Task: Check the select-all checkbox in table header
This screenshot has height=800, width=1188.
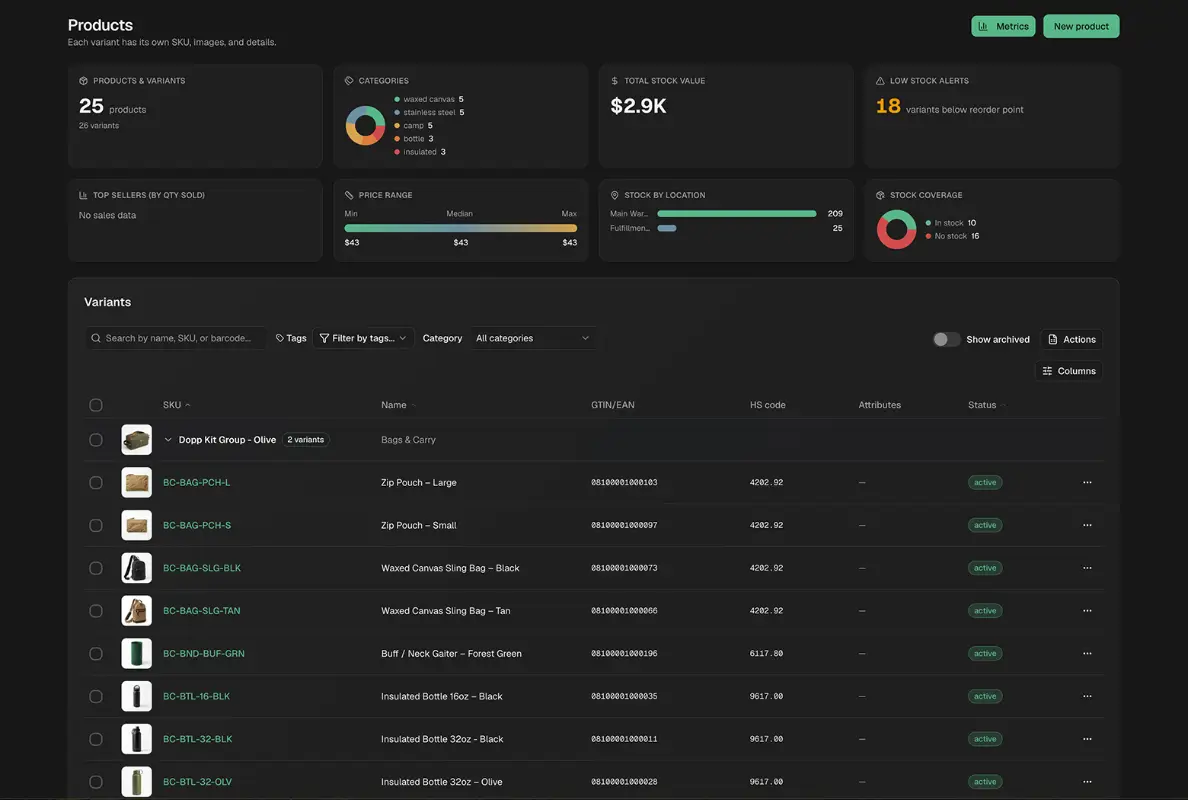Action: coord(95,405)
